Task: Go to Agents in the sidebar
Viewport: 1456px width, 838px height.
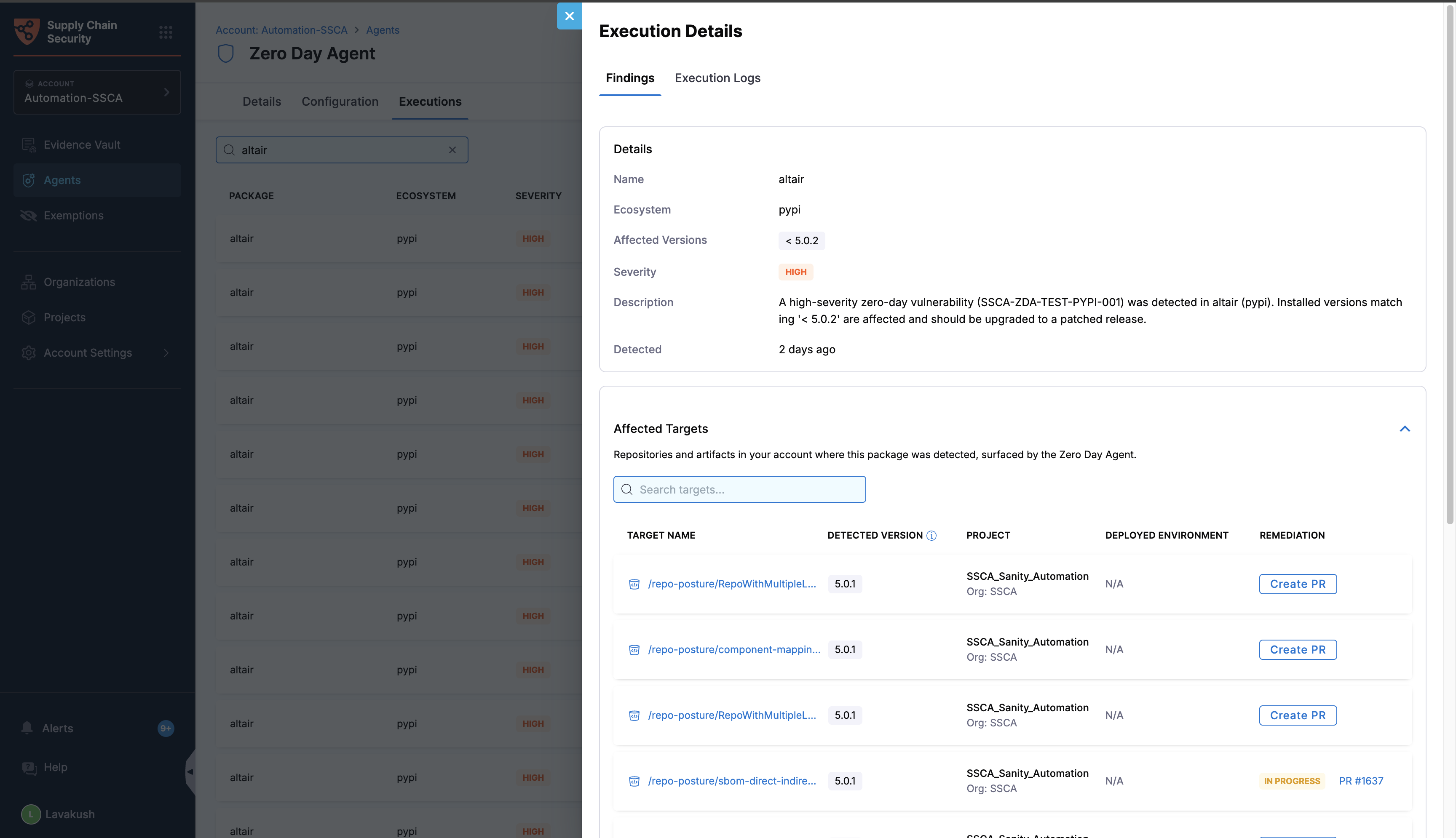Action: pyautogui.click(x=97, y=180)
